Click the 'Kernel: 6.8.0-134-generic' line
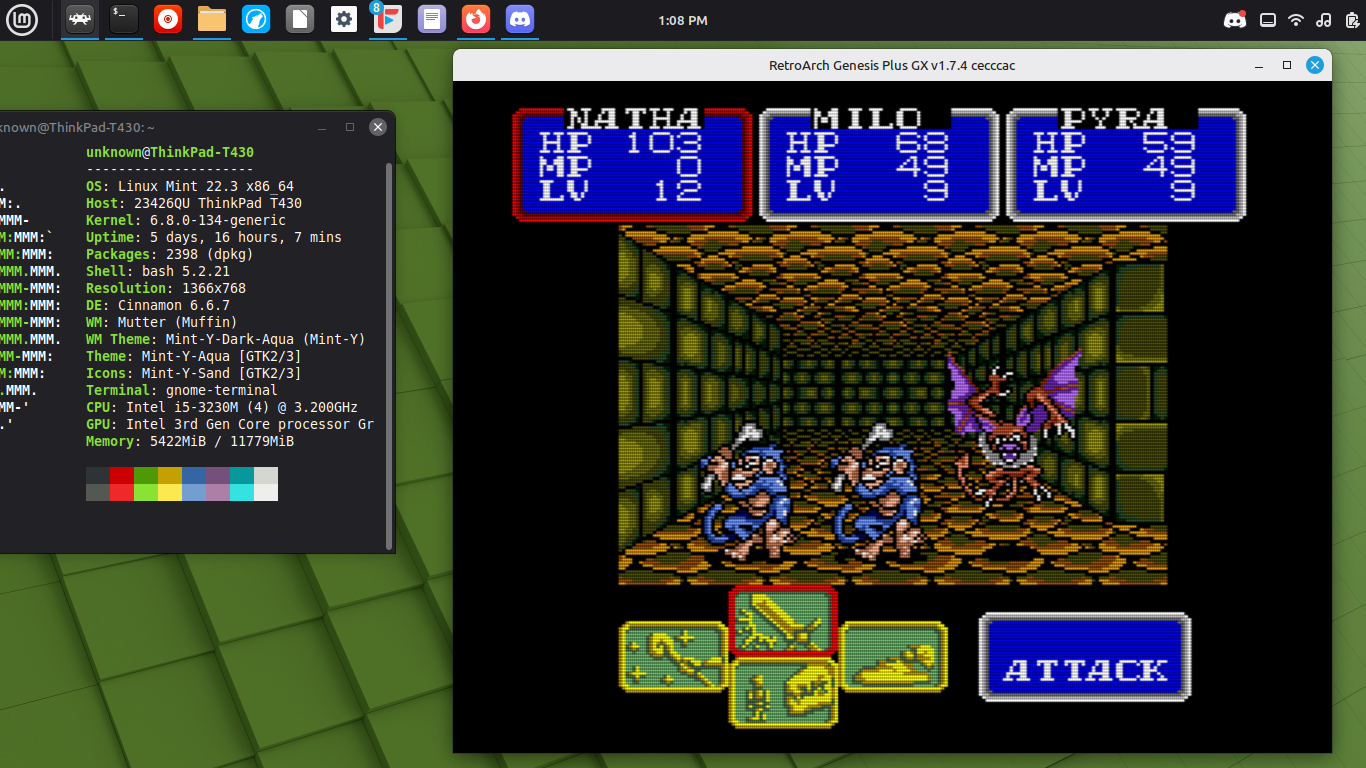 click(x=186, y=220)
